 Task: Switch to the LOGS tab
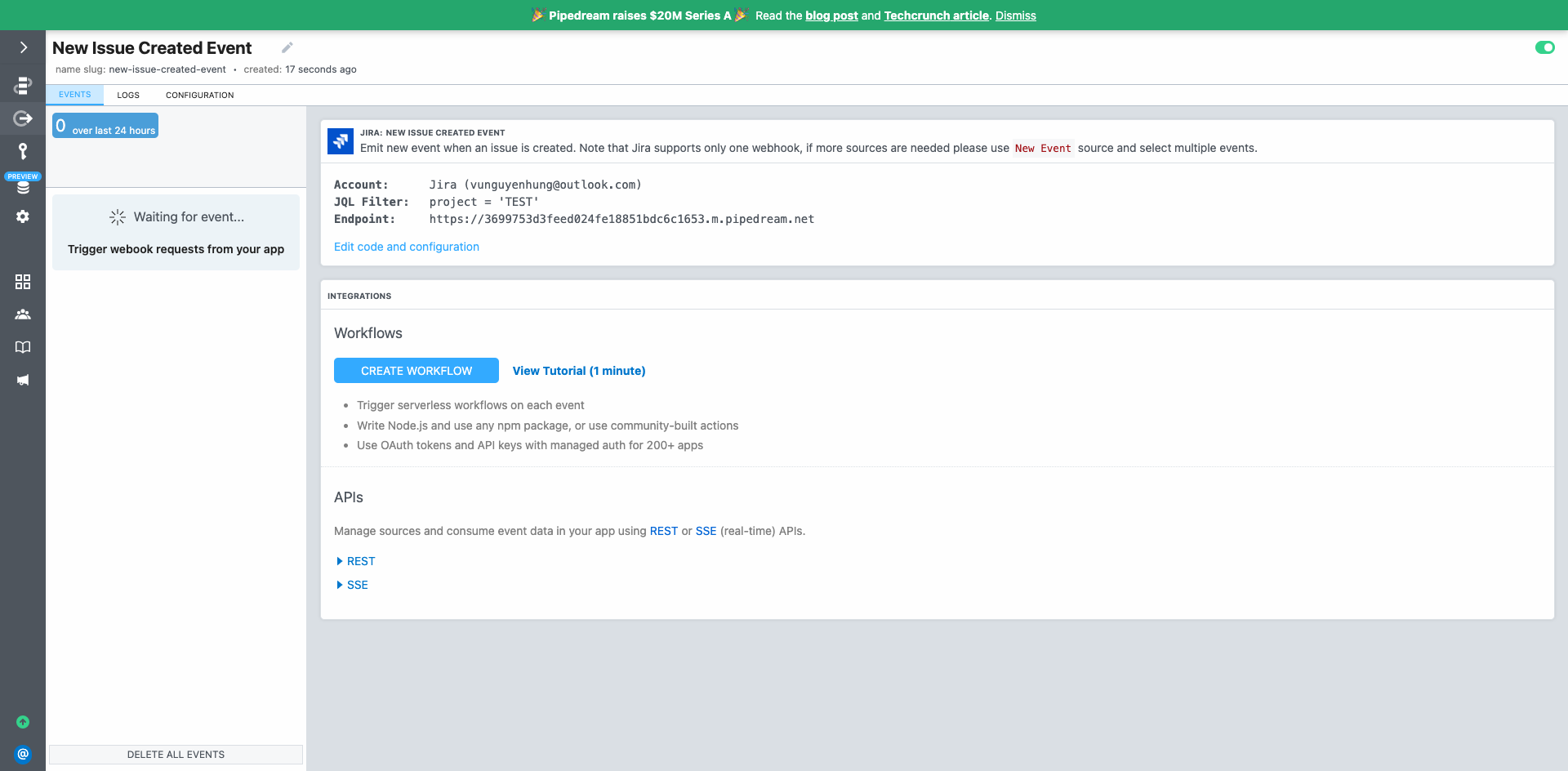click(127, 95)
